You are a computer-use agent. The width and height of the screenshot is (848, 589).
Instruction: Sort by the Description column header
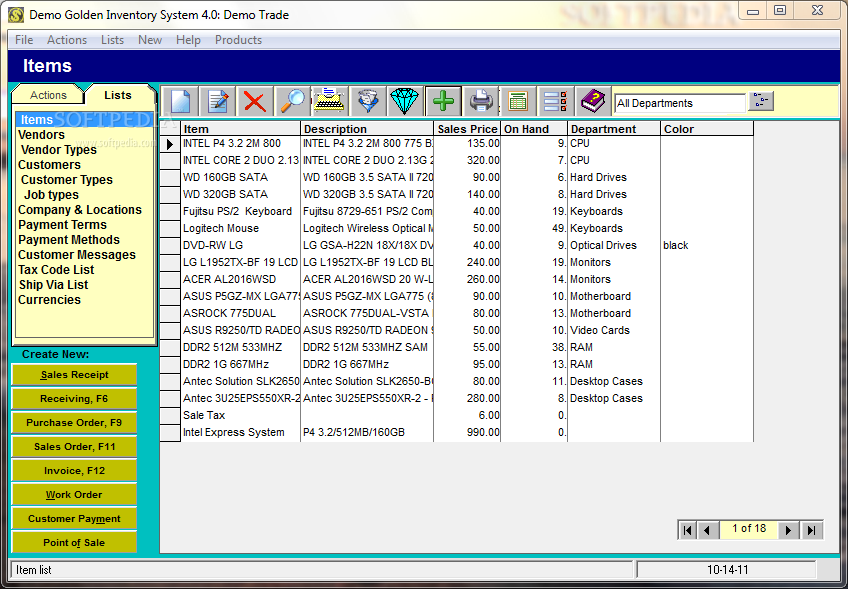point(367,129)
